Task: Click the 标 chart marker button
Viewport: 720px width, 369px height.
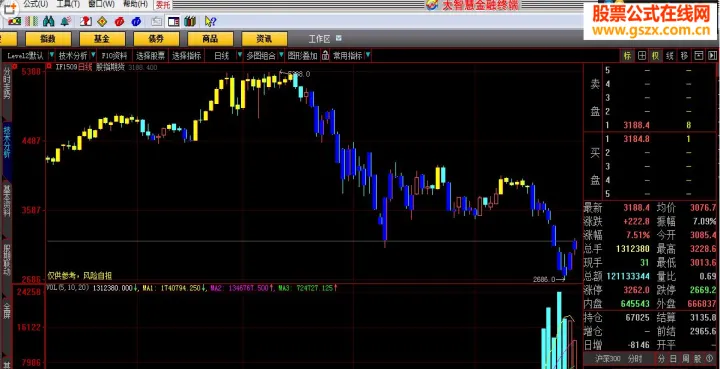Action: tap(628, 56)
